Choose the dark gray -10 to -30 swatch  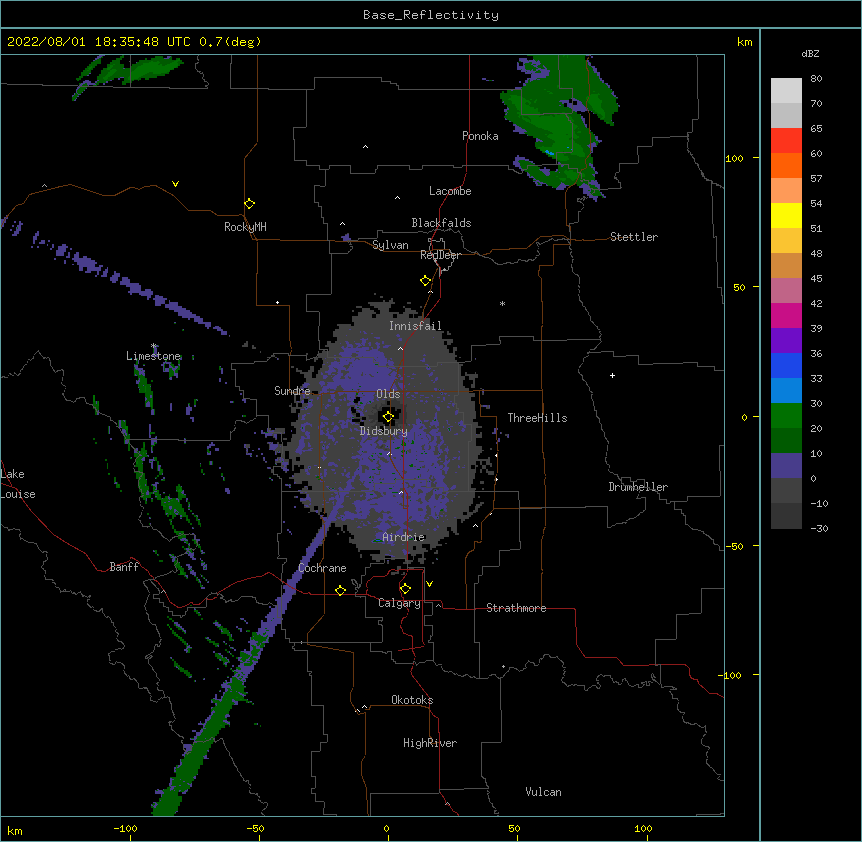(786, 516)
